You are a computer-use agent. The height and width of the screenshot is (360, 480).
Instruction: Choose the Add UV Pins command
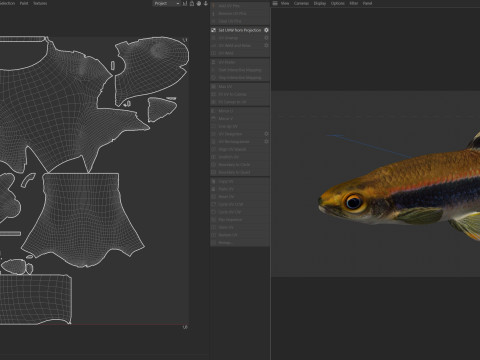[x=240, y=6]
